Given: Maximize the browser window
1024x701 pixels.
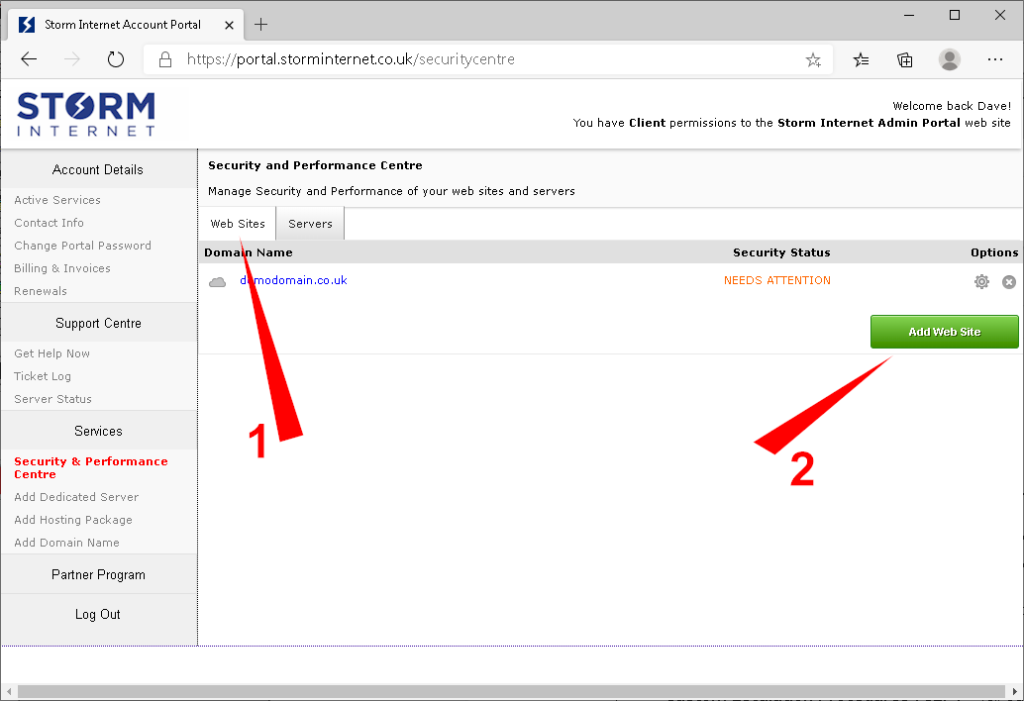Looking at the screenshot, I should 955,15.
